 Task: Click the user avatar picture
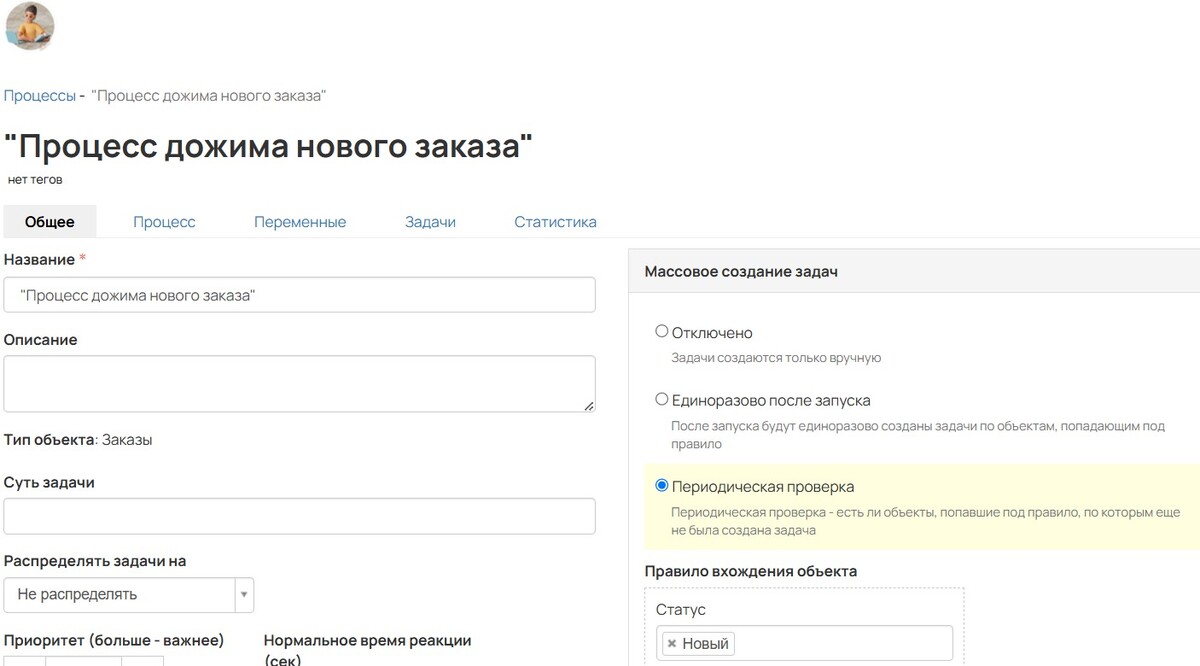pyautogui.click(x=29, y=26)
